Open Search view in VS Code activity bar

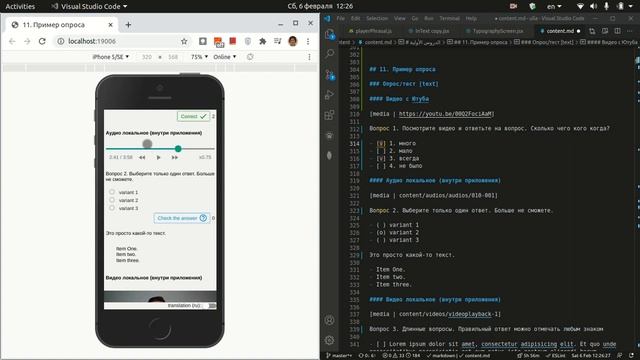(330, 53)
